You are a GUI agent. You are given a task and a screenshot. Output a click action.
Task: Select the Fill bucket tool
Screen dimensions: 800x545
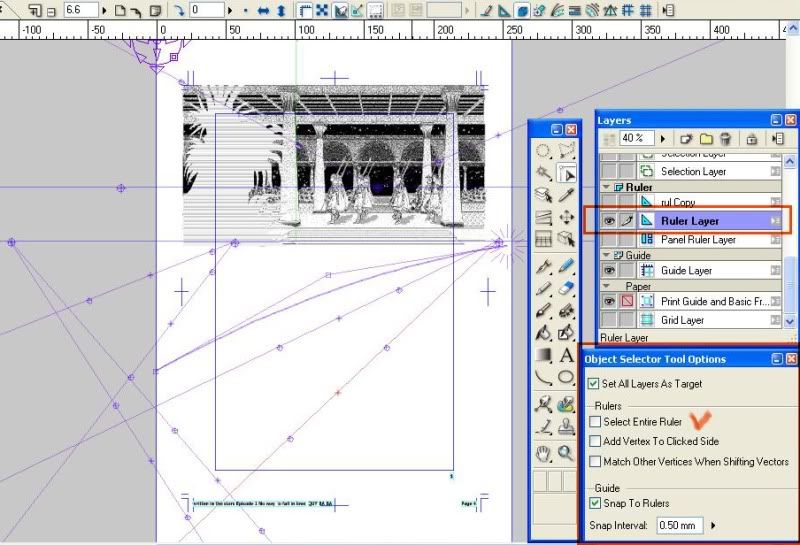(543, 333)
